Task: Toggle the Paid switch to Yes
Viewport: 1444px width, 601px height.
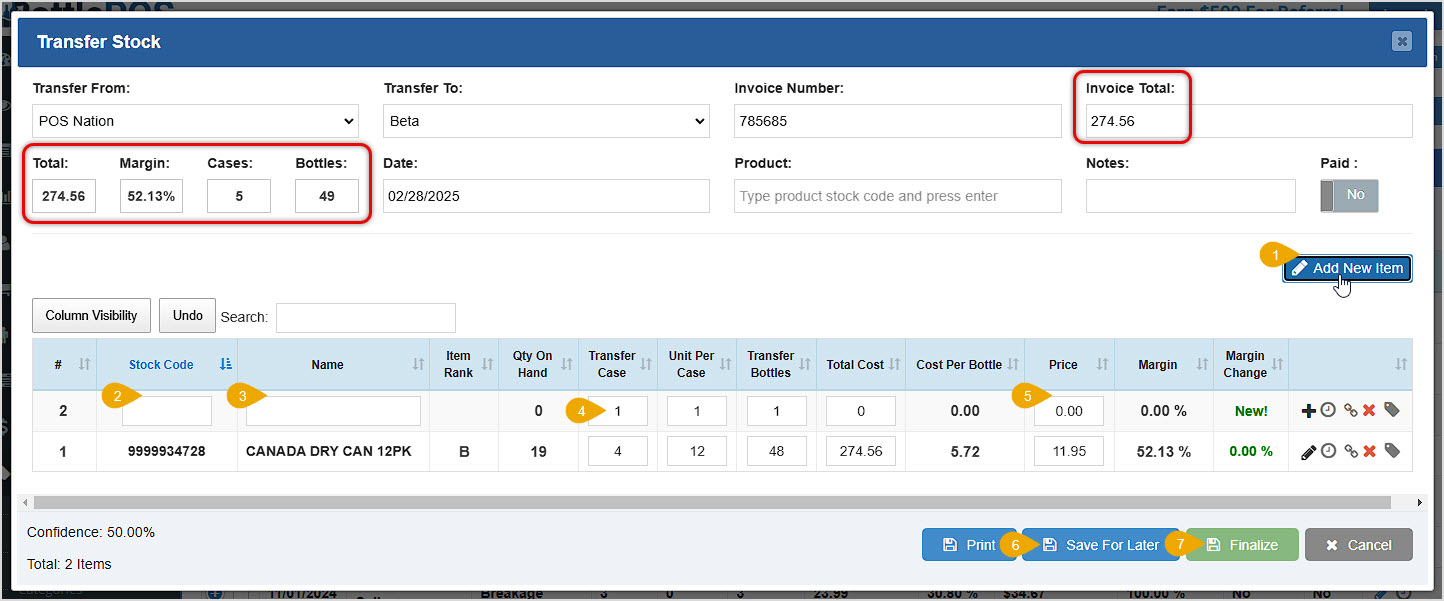Action: click(1349, 196)
